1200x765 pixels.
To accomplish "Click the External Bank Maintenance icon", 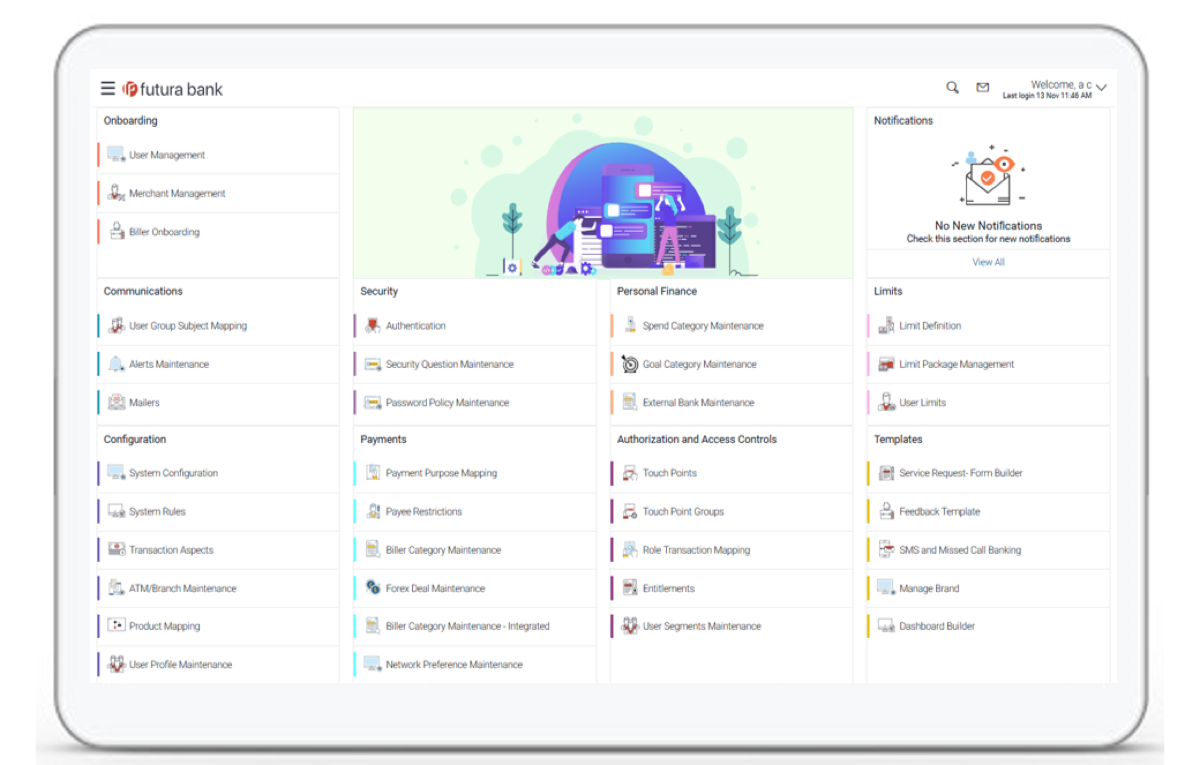I will 630,402.
